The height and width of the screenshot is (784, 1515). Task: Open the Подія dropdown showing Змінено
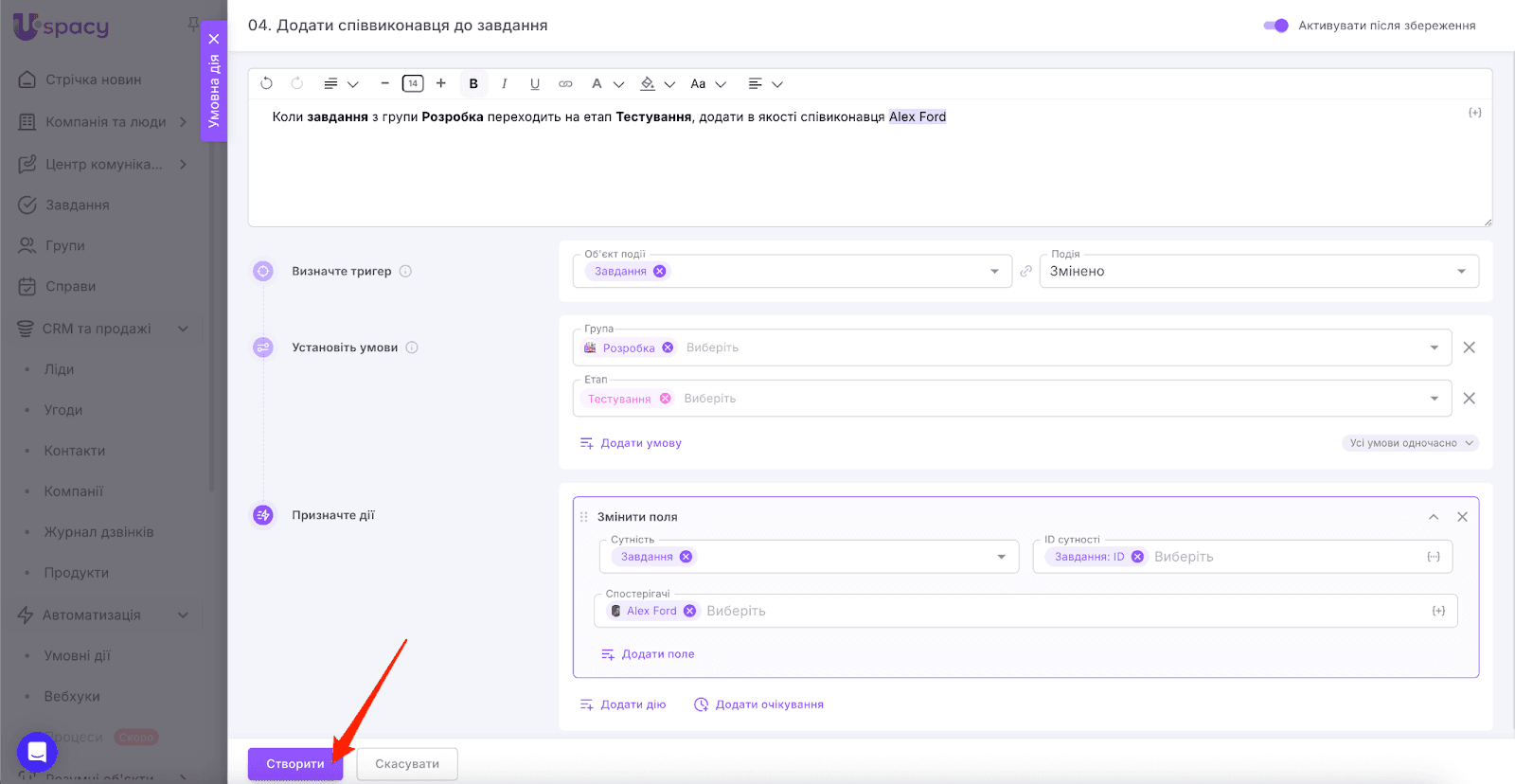(x=1257, y=272)
